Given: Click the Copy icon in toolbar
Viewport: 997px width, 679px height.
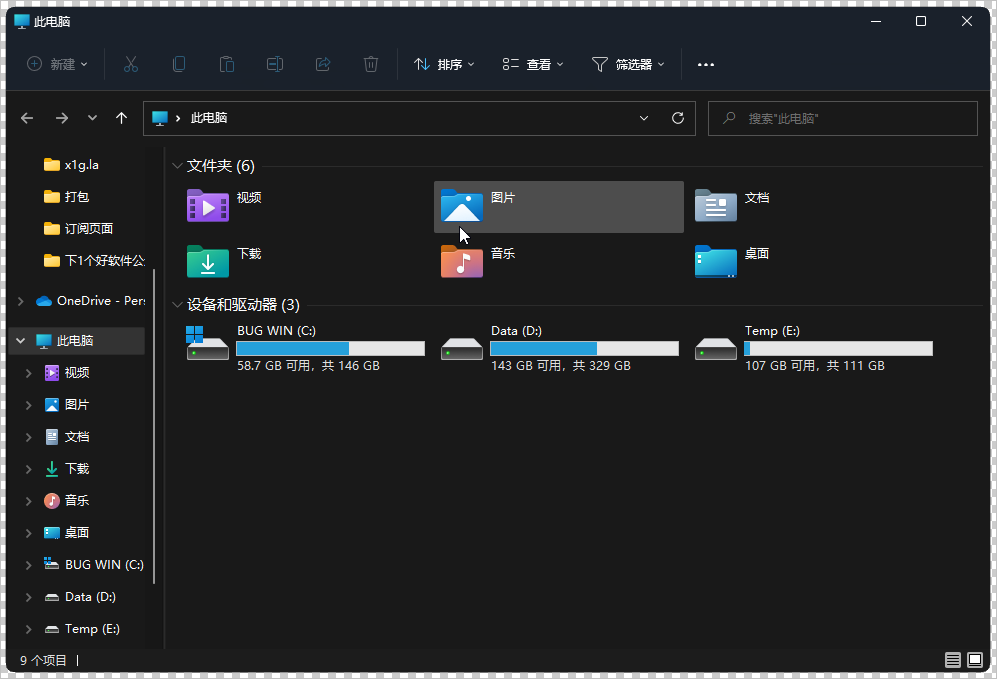Looking at the screenshot, I should tap(179, 64).
